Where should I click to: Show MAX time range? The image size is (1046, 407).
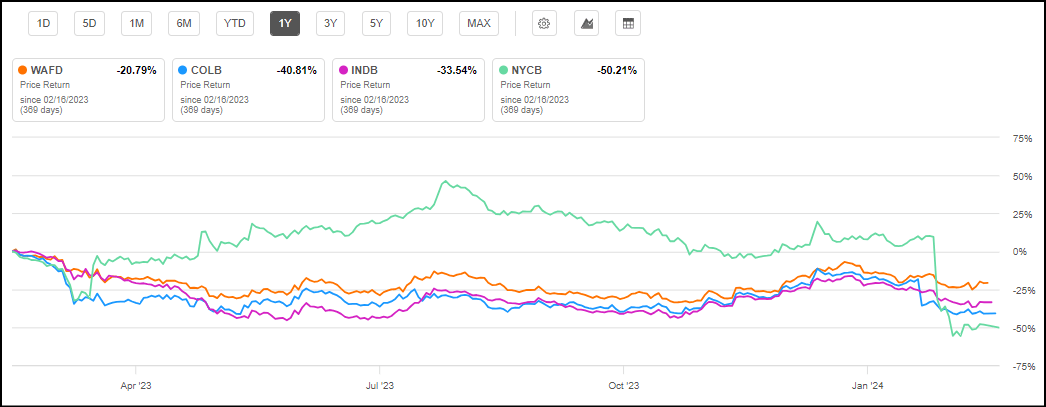[479, 23]
